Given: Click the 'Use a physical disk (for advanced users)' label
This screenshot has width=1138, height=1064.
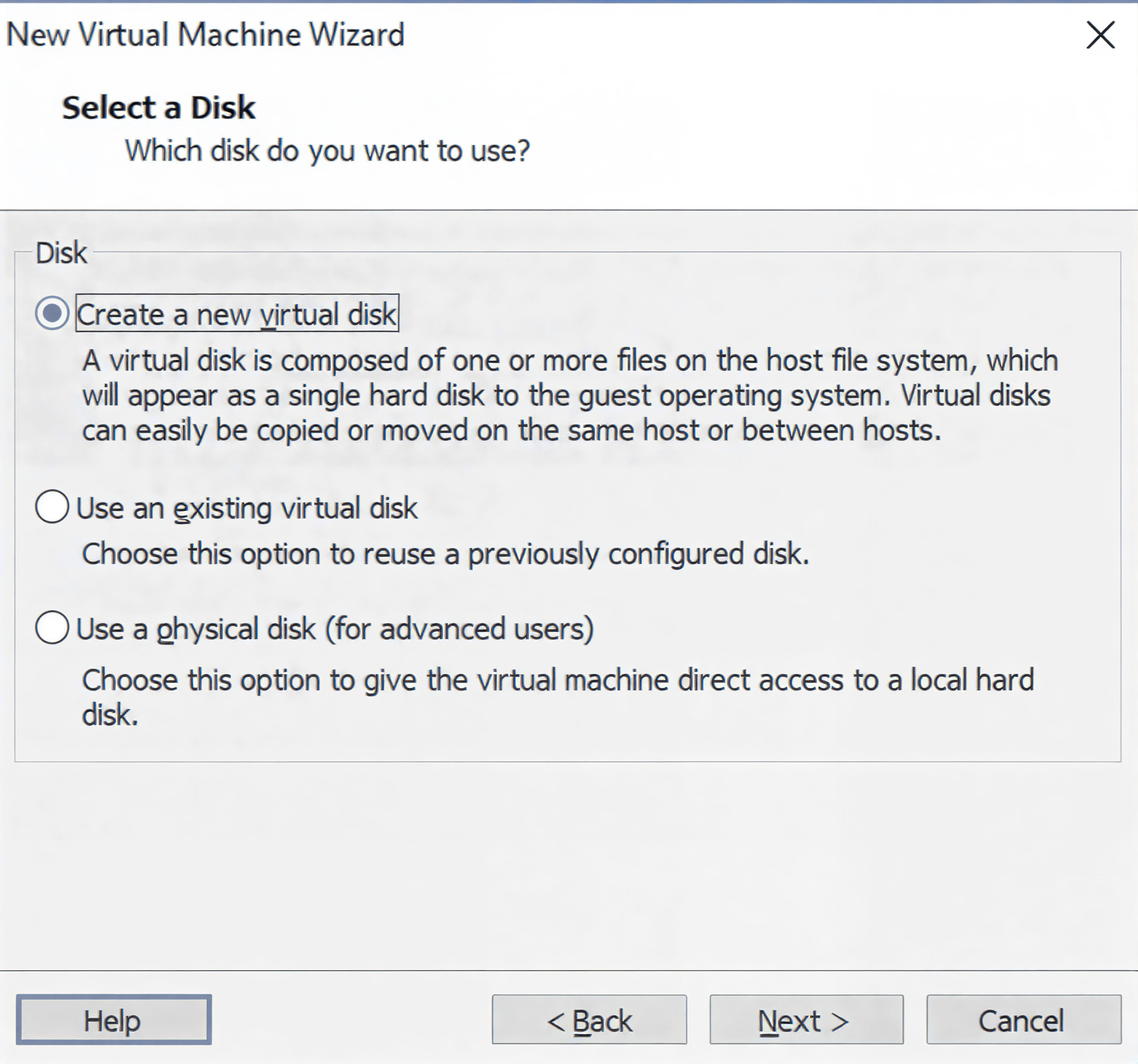Looking at the screenshot, I should [335, 629].
